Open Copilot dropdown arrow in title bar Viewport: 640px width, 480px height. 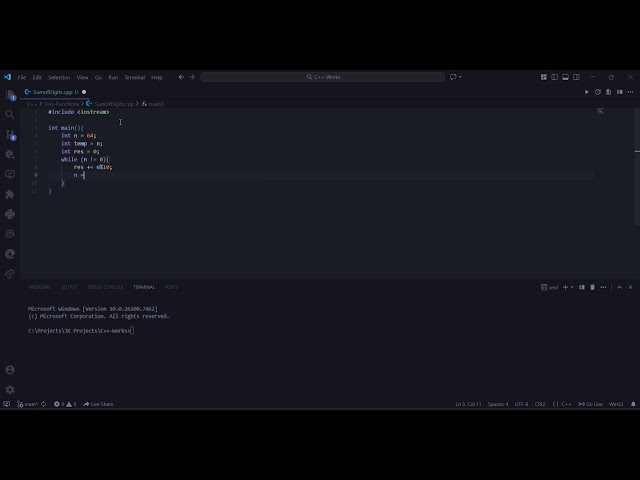tap(460, 77)
